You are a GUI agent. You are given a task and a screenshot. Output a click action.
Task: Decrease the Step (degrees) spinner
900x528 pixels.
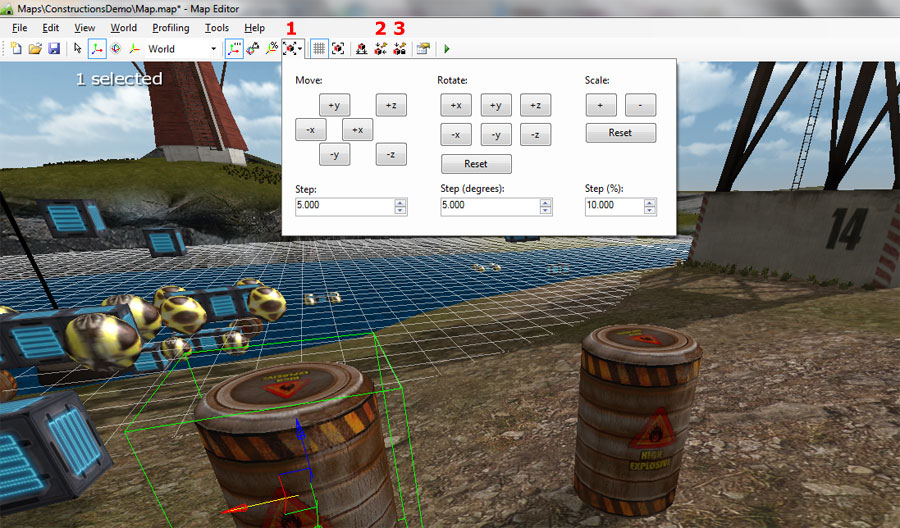click(546, 210)
